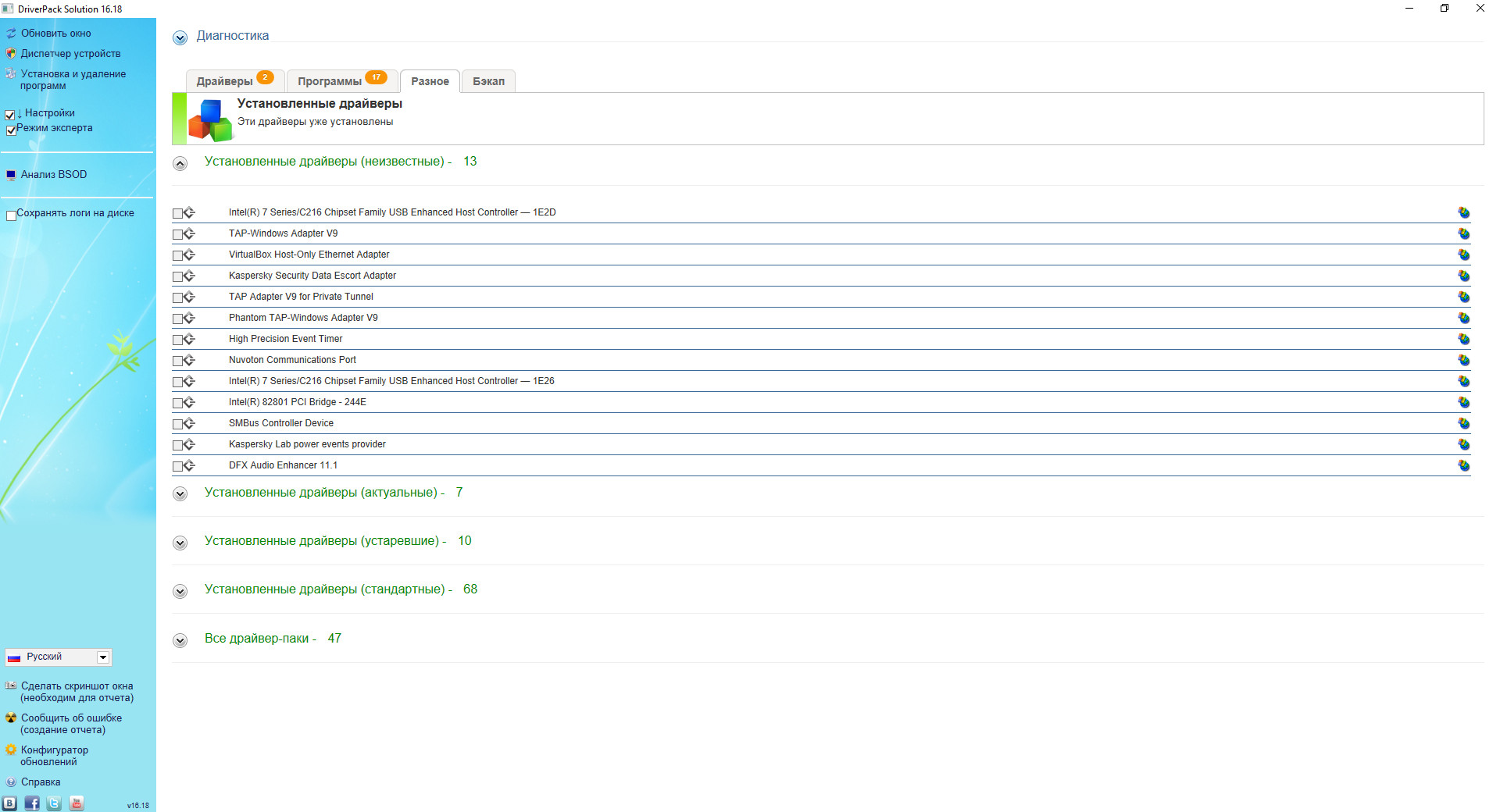Switch to the Драйверы tab
This screenshot has height=812, width=1500.
(x=234, y=81)
